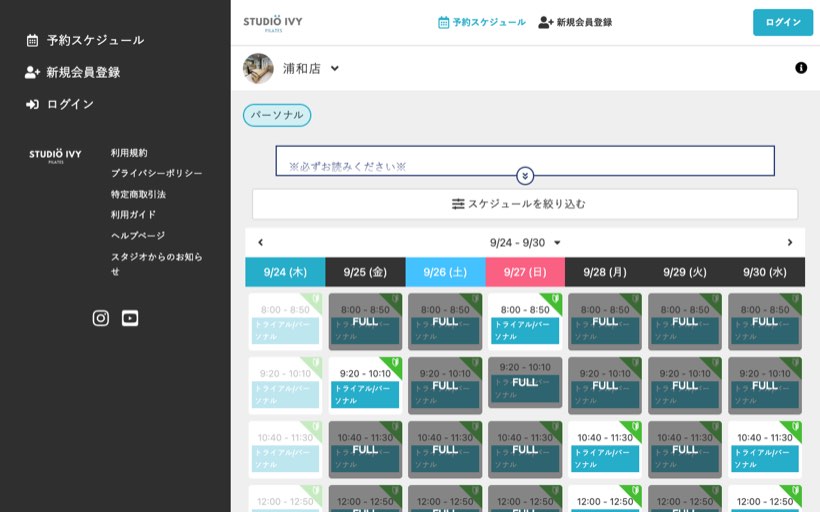Book 9/30 10:40 - 11:30 trial slot
Screen dimensions: 820x512
(765, 450)
